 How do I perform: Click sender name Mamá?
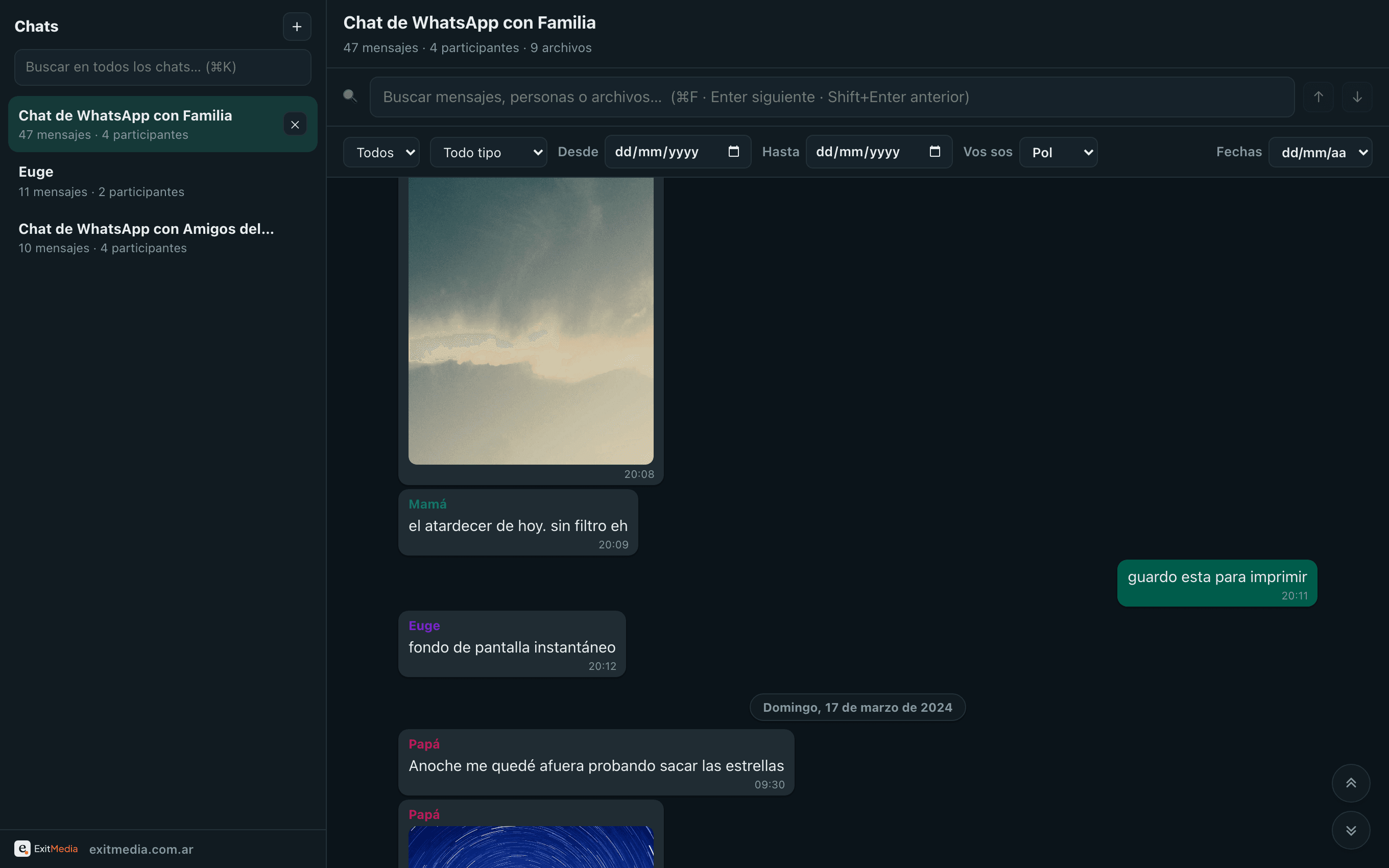(x=427, y=504)
